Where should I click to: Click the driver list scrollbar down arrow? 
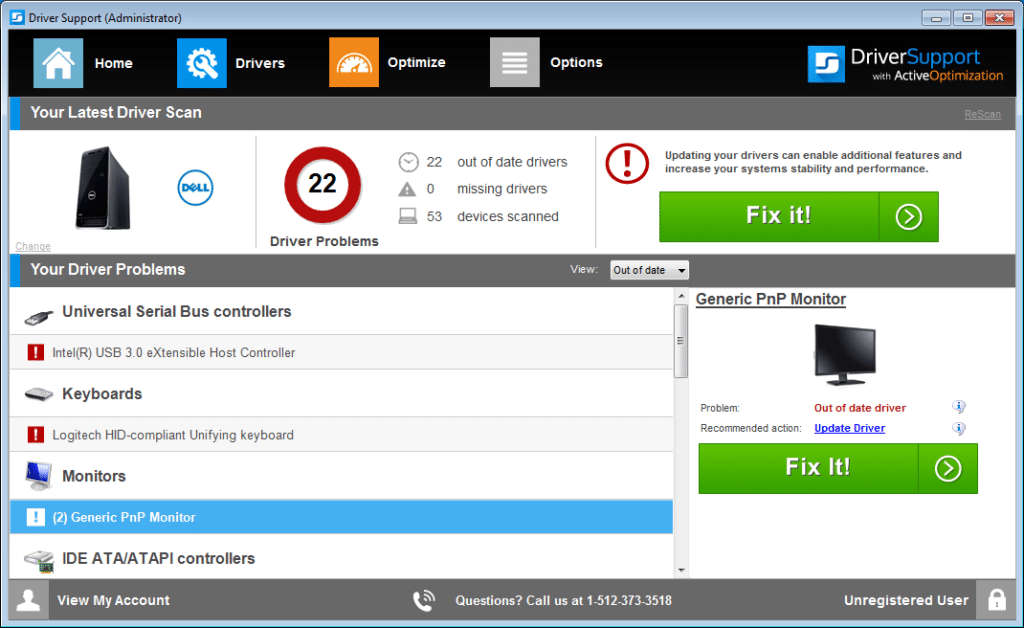point(681,570)
